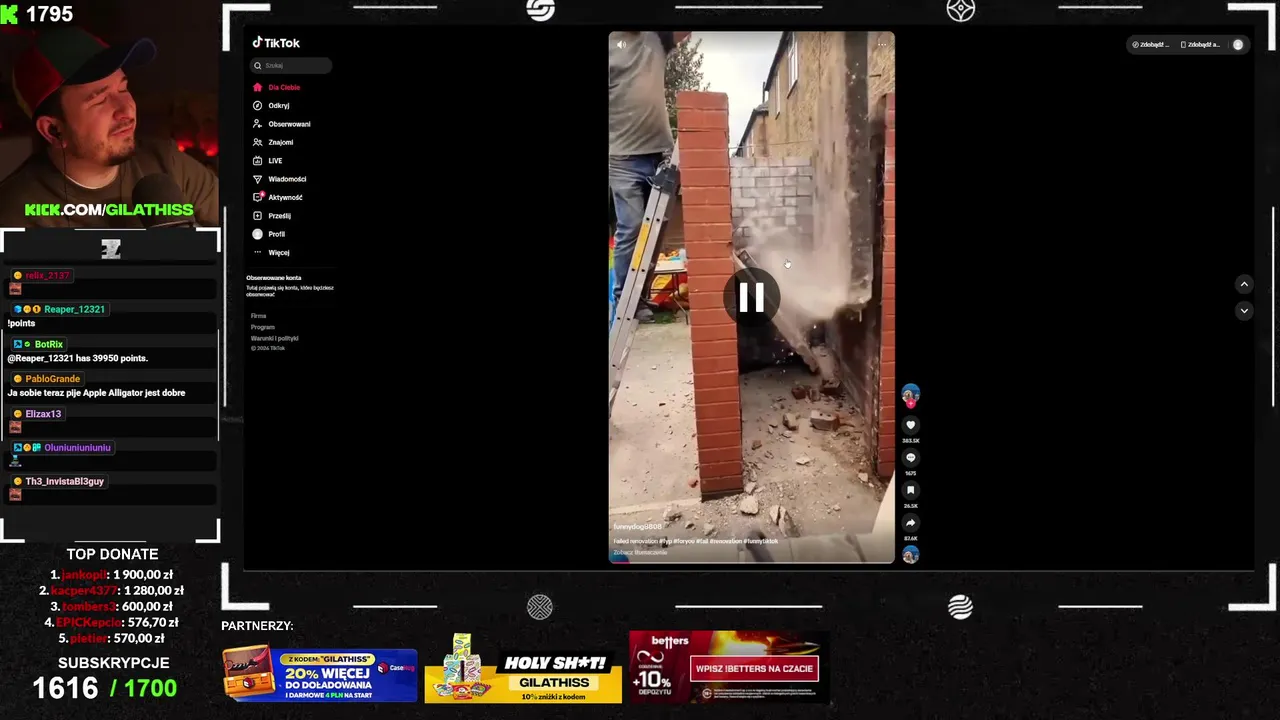Mute the video with the speaker icon
This screenshot has height=720, width=1280.
(x=621, y=44)
